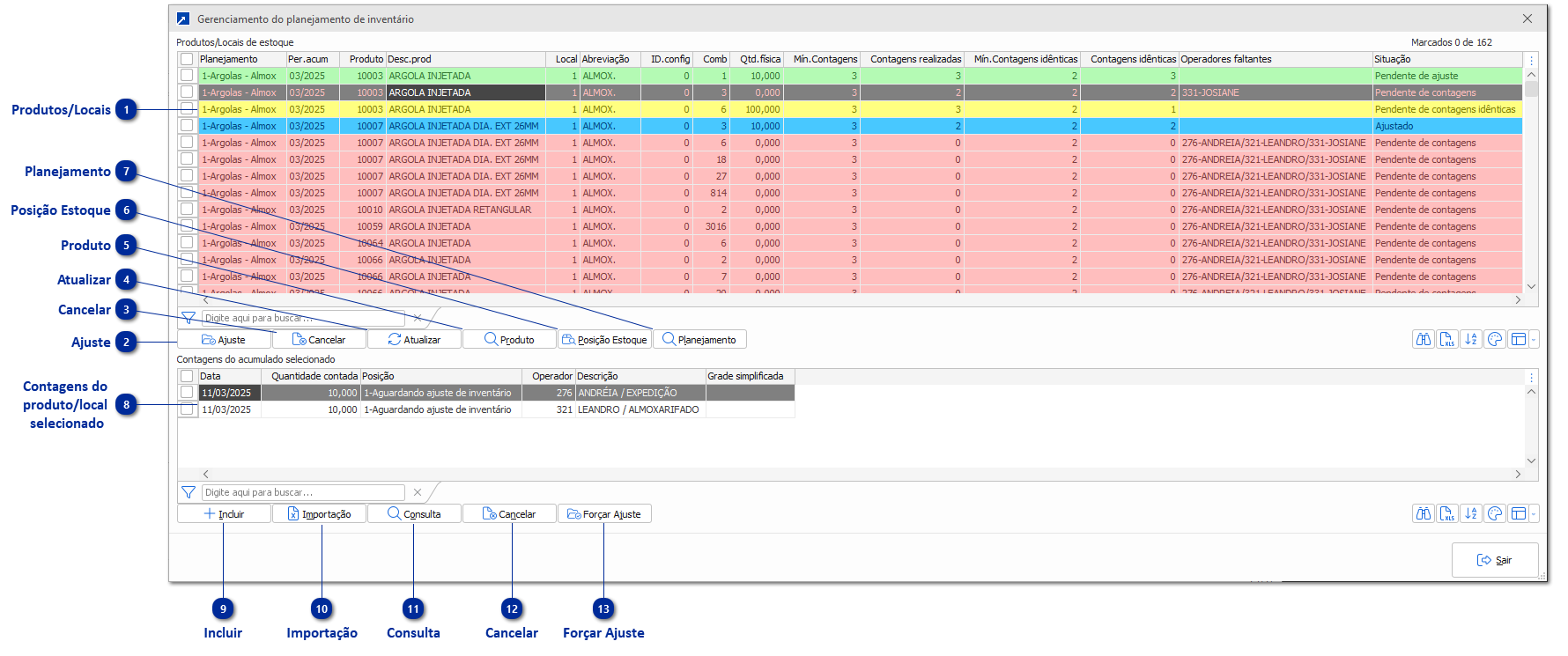Expand layout dropdown arrow in products toolbar
The image size is (1568, 656).
pyautogui.click(x=1534, y=339)
